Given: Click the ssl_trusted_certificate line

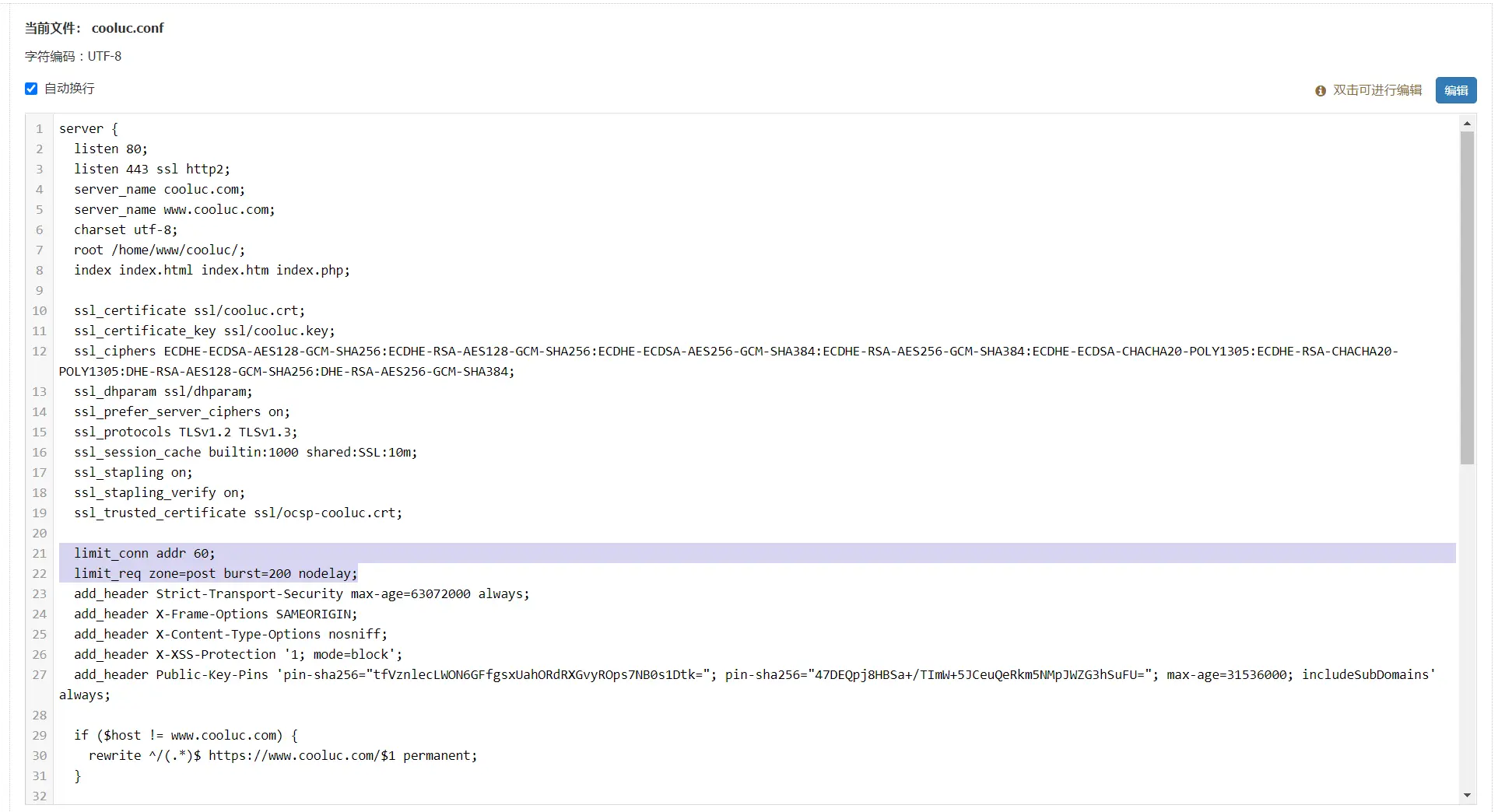Looking at the screenshot, I should coord(238,513).
